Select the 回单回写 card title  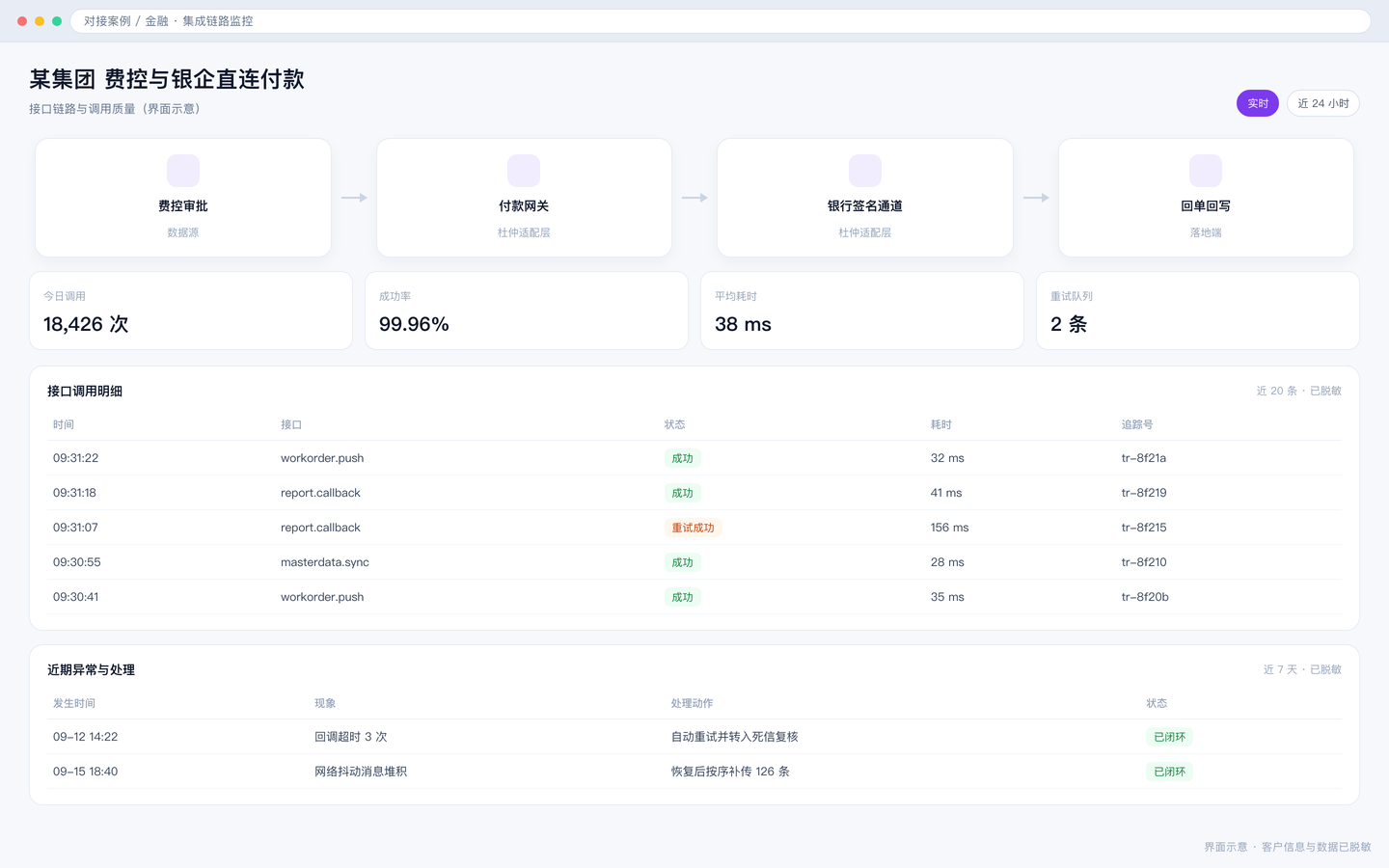1206,206
